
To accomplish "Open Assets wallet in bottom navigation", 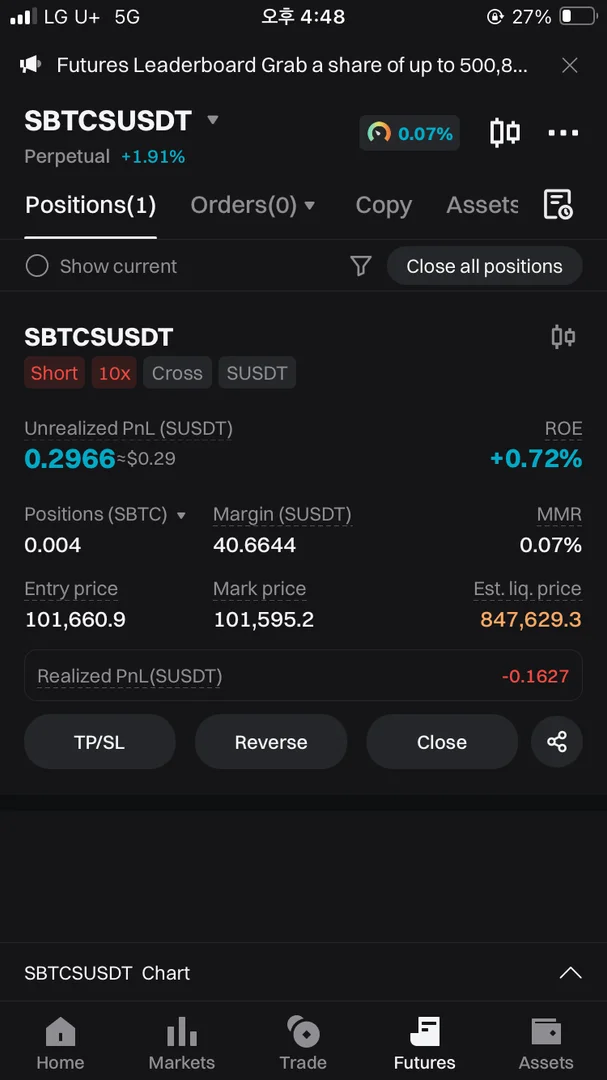I will pyautogui.click(x=546, y=1043).
